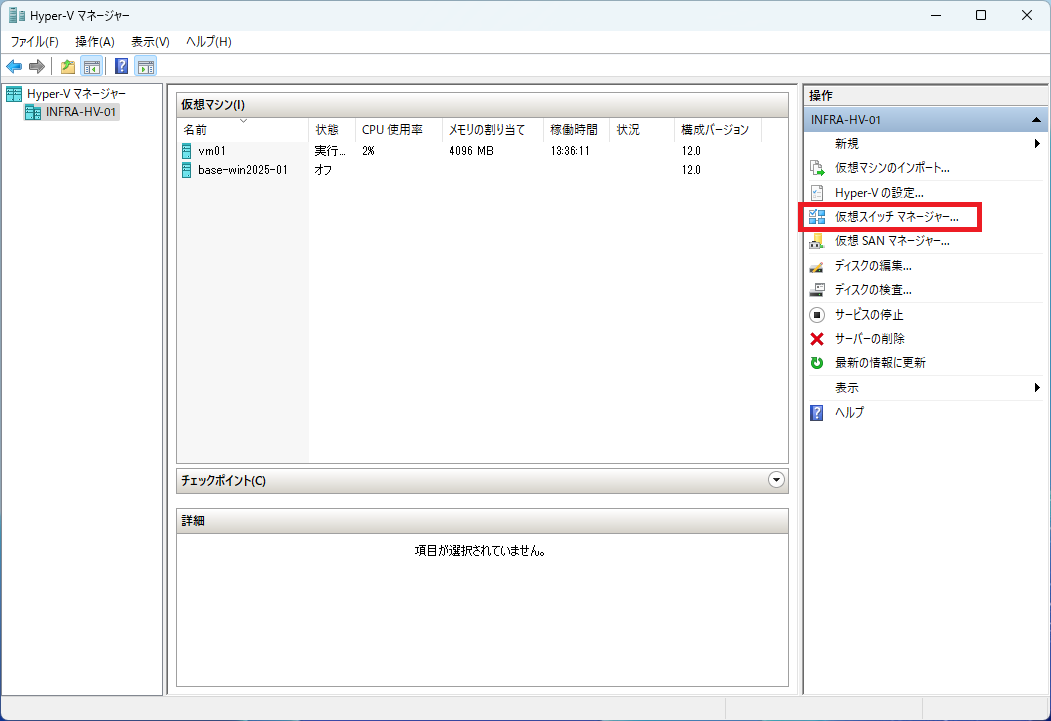Go back with the blue arrow toolbar icon
Screen dimensions: 1051x721
14,66
